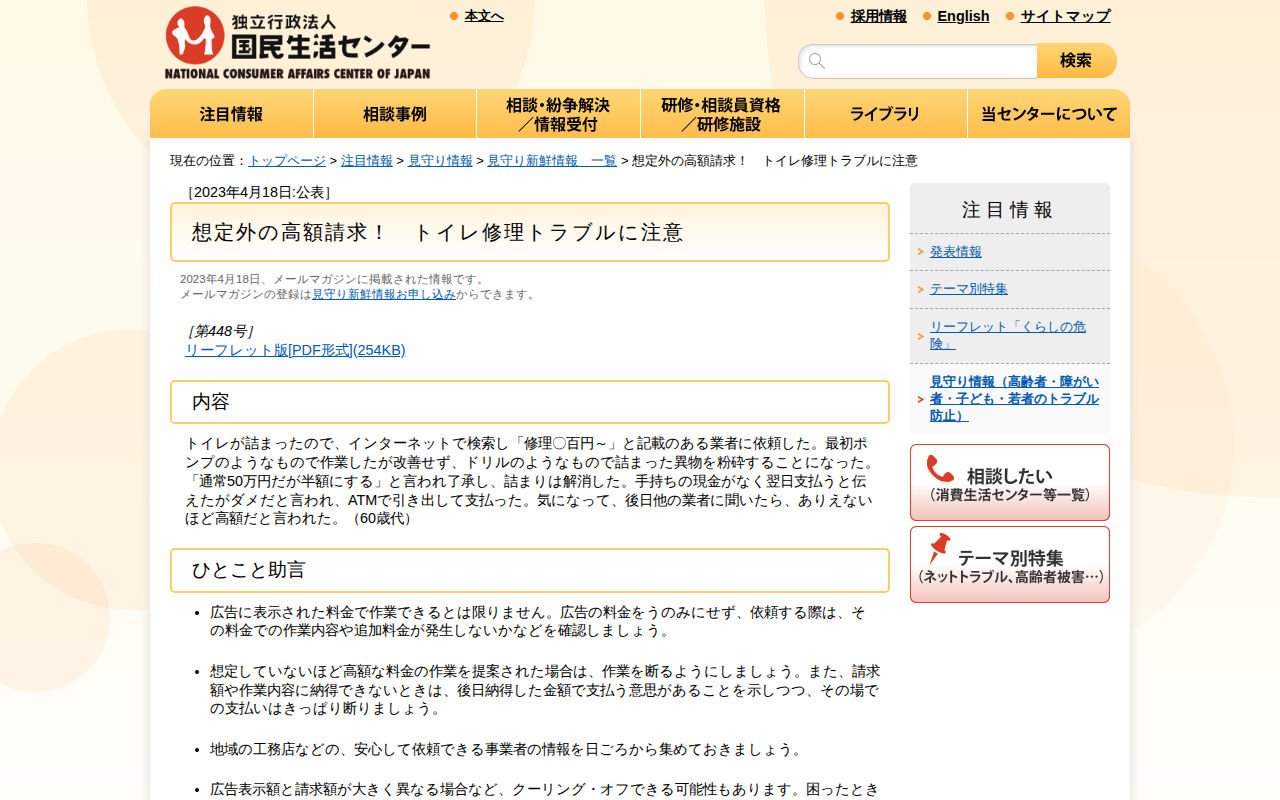
Task: Open 発表情報 in the sidebar
Action: click(956, 252)
